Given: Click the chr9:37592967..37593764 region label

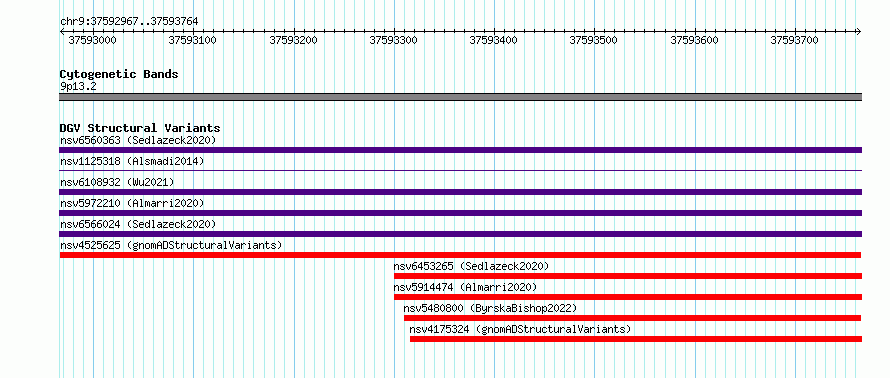Looking at the screenshot, I should pyautogui.click(x=129, y=22).
